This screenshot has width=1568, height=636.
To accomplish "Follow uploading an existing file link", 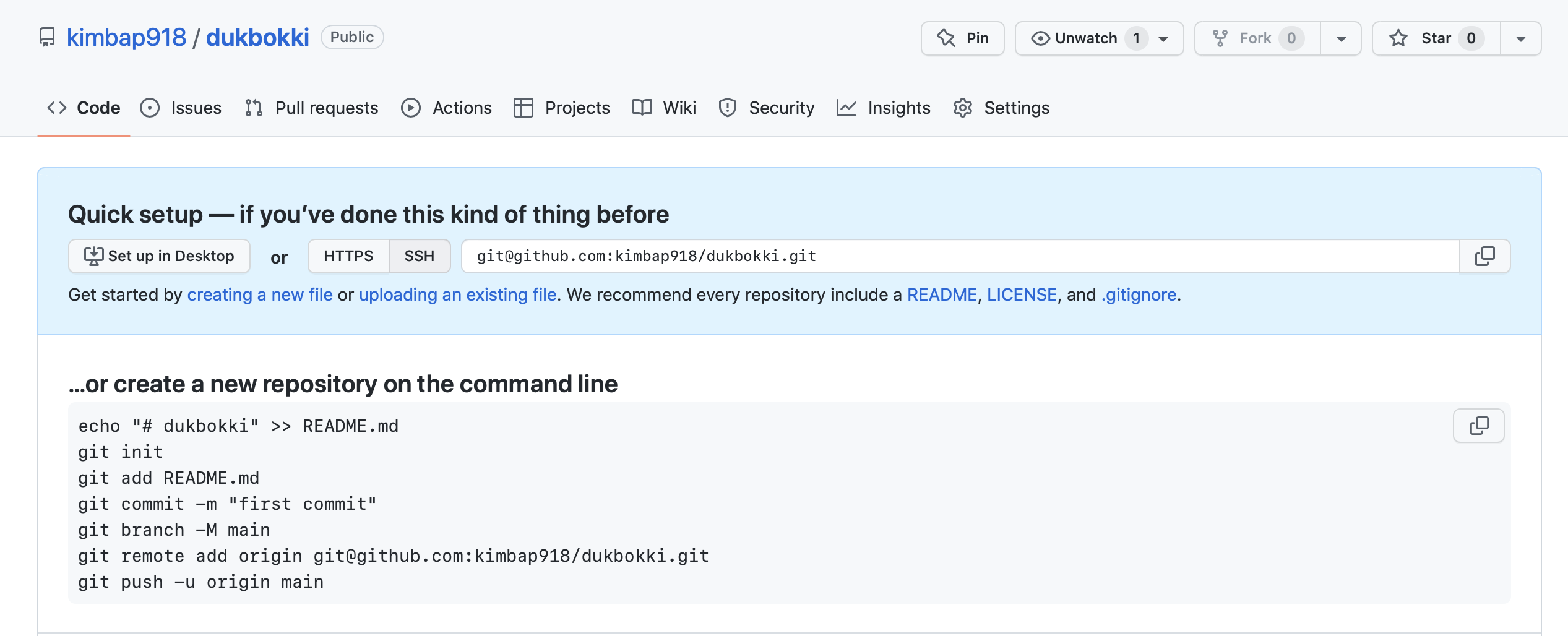I will click(x=457, y=294).
